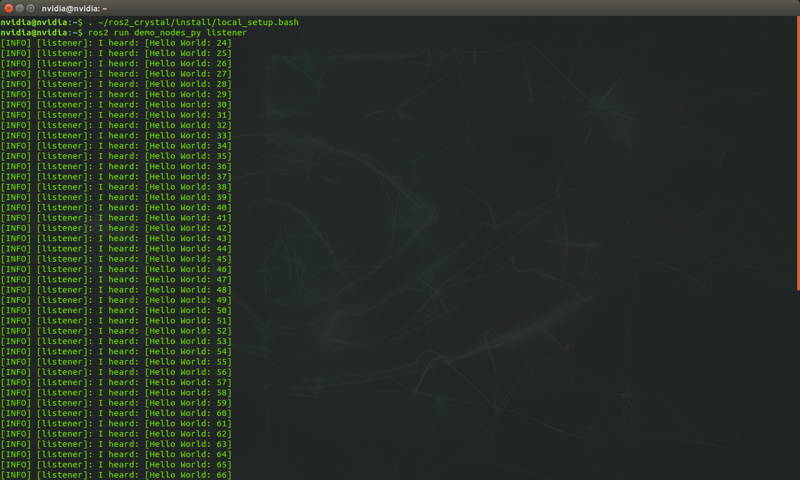Select the line Hello World: 57
Viewport: 800px width, 480px height.
pos(116,383)
